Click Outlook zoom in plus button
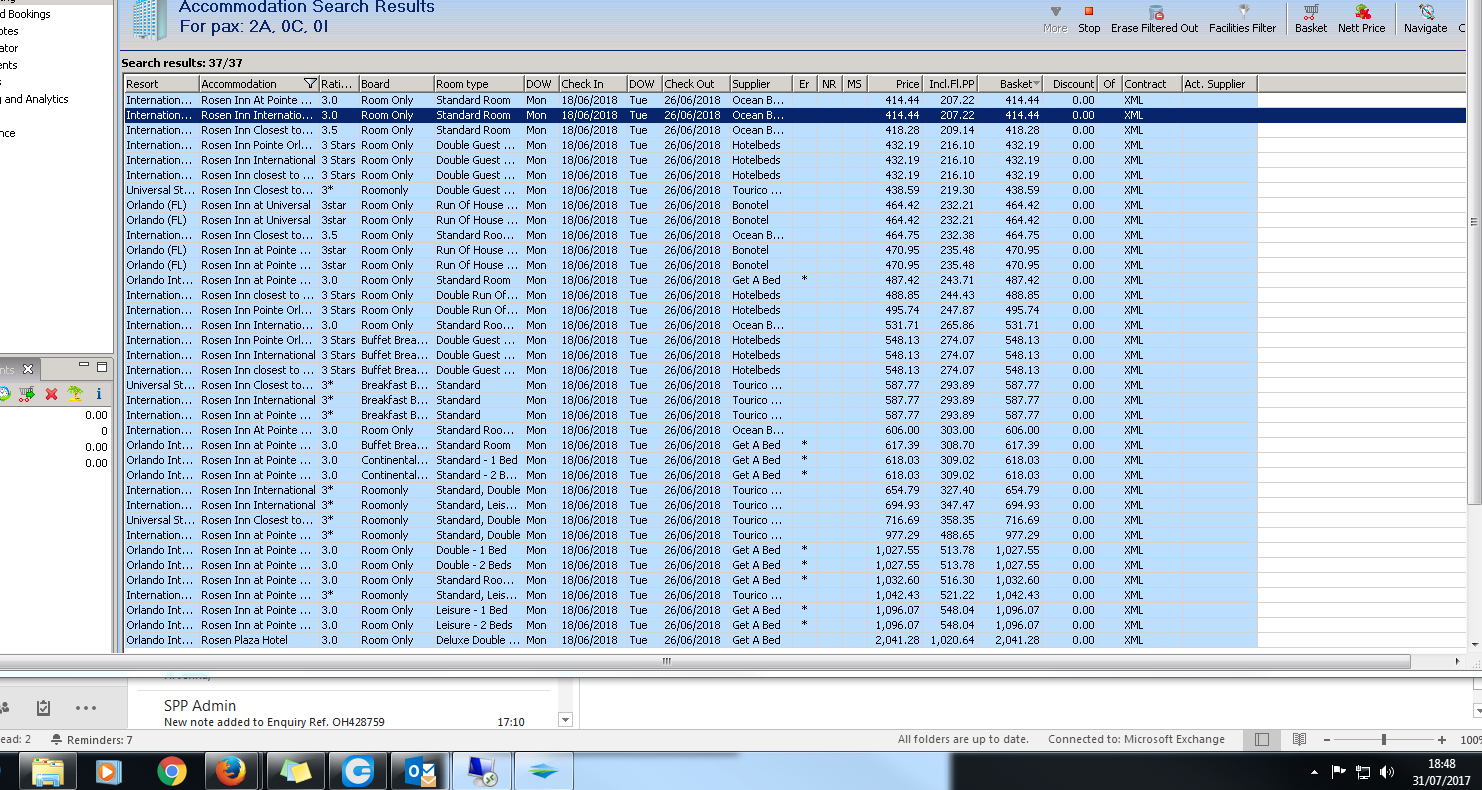The image size is (1482, 790). point(1442,740)
